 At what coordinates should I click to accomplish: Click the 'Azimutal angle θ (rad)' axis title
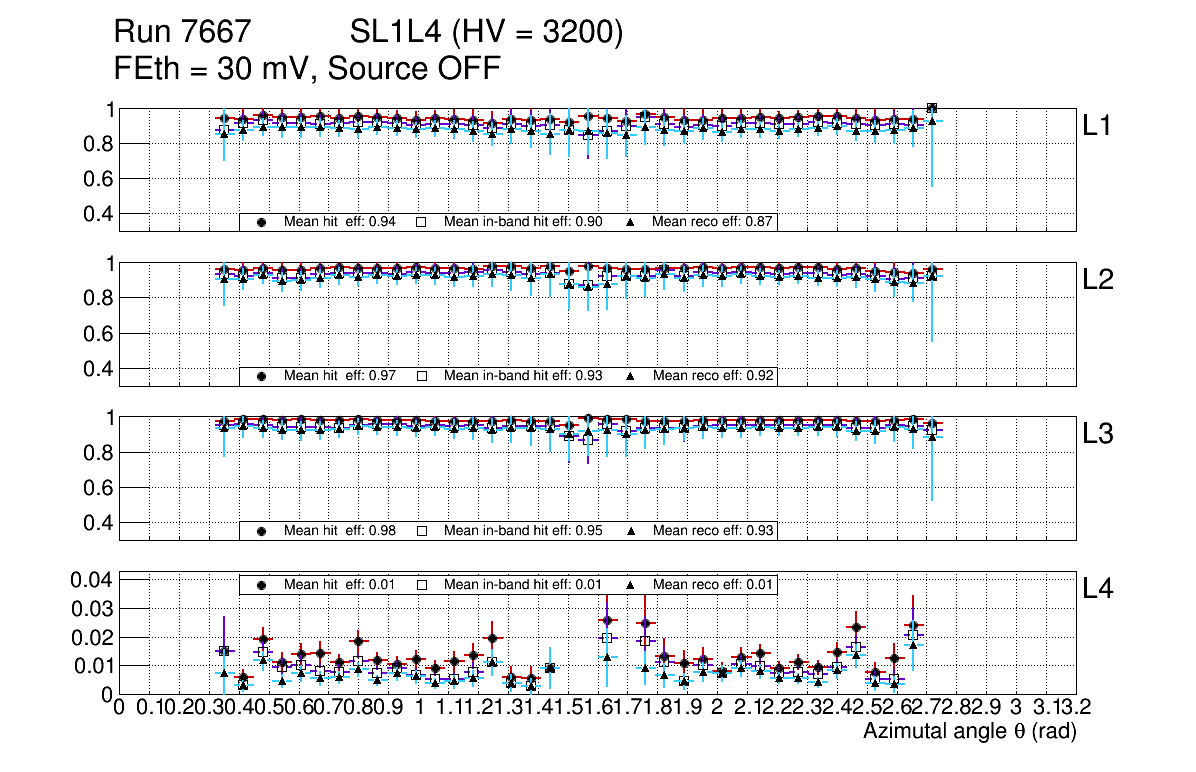[x=969, y=733]
